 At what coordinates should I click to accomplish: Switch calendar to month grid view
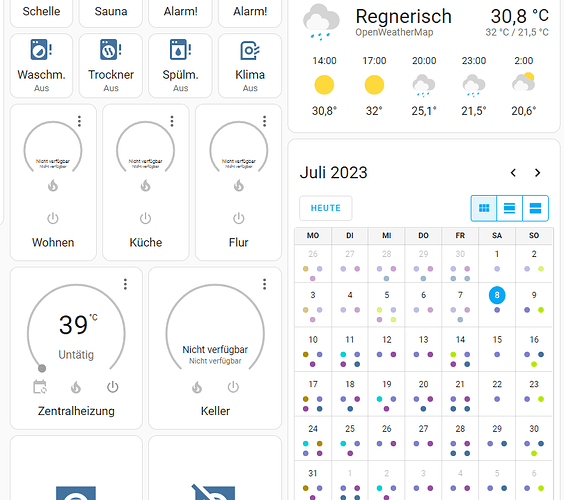coord(484,208)
